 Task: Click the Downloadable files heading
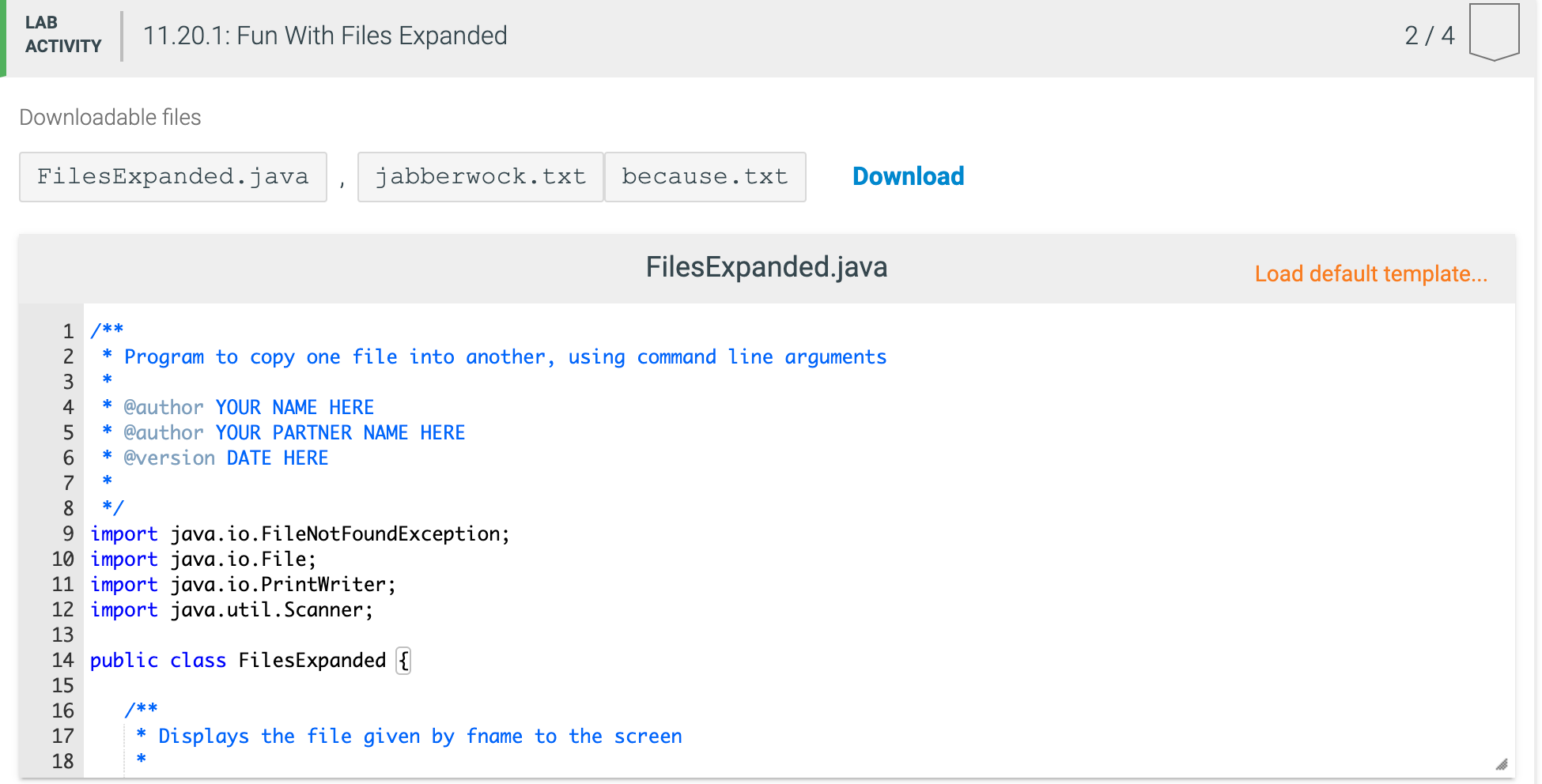pos(110,116)
